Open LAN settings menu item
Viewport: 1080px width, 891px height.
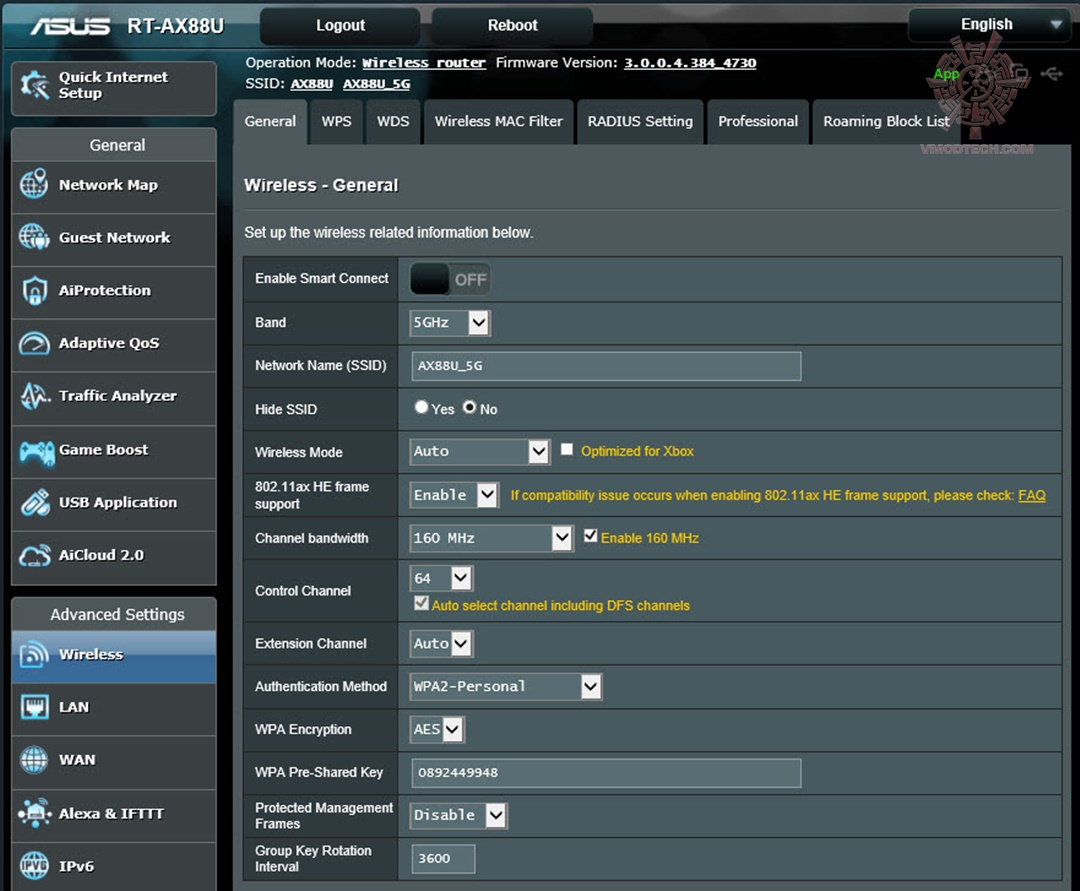click(114, 709)
